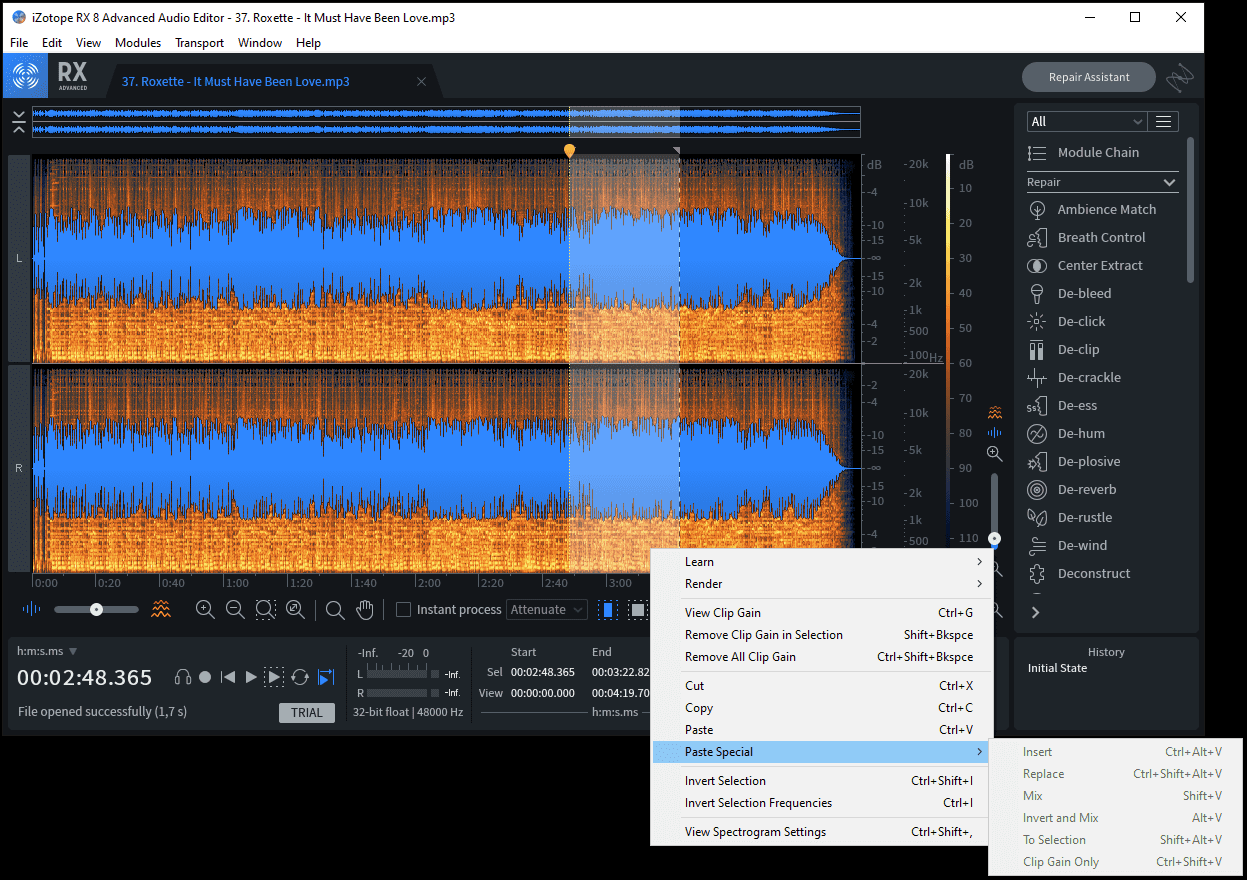
Task: Click the Repair Assistant button
Action: [x=1088, y=77]
